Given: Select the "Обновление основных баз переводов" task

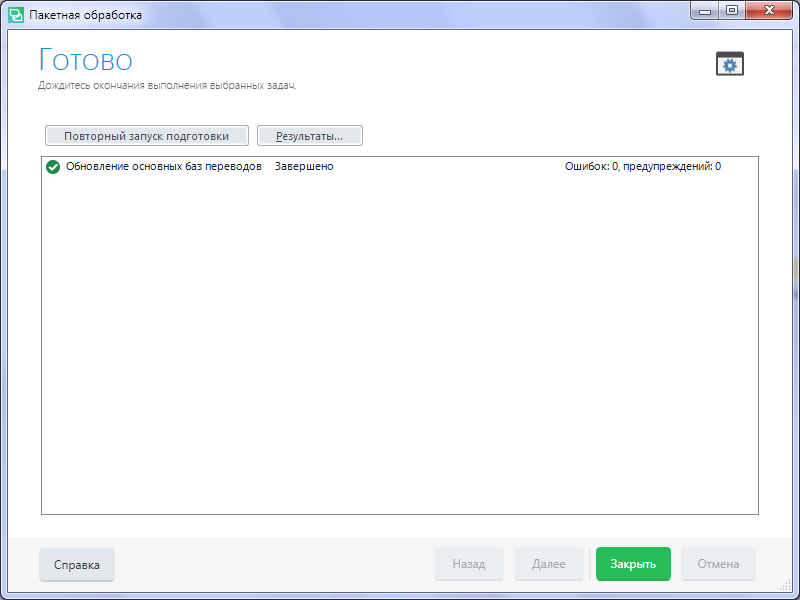Looking at the screenshot, I should point(163,167).
